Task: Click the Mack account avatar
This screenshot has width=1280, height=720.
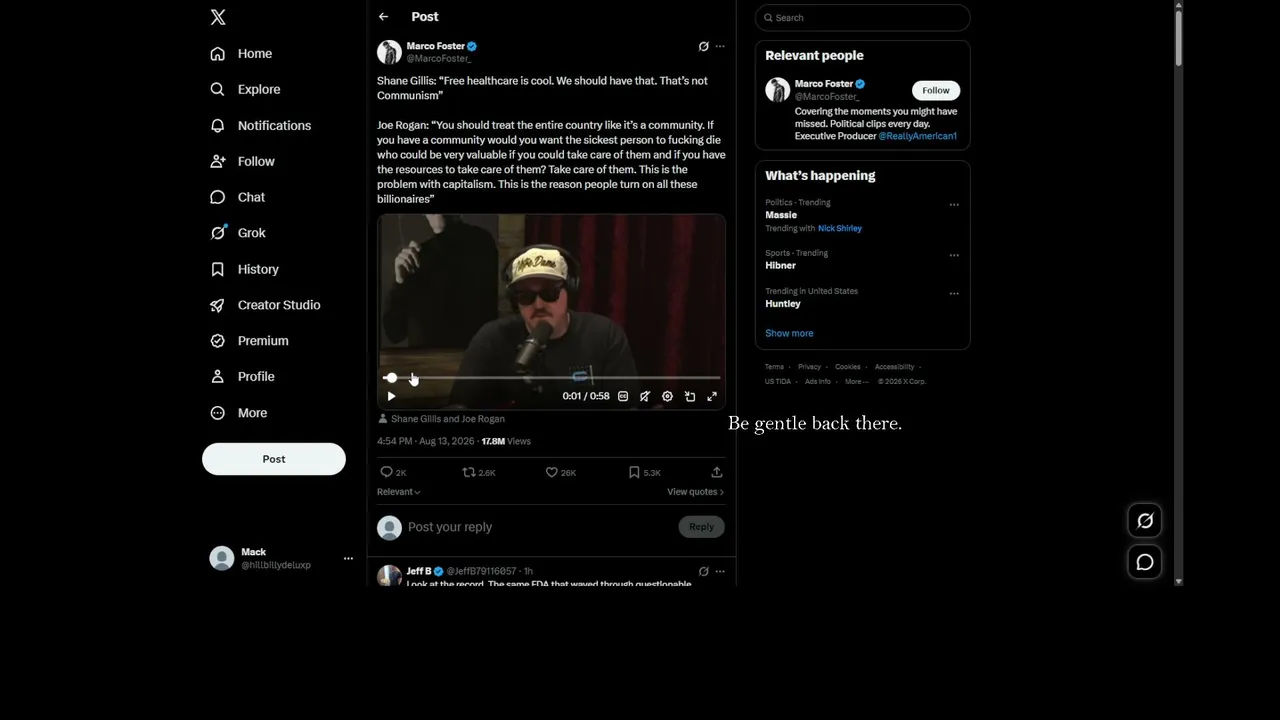Action: (222, 558)
